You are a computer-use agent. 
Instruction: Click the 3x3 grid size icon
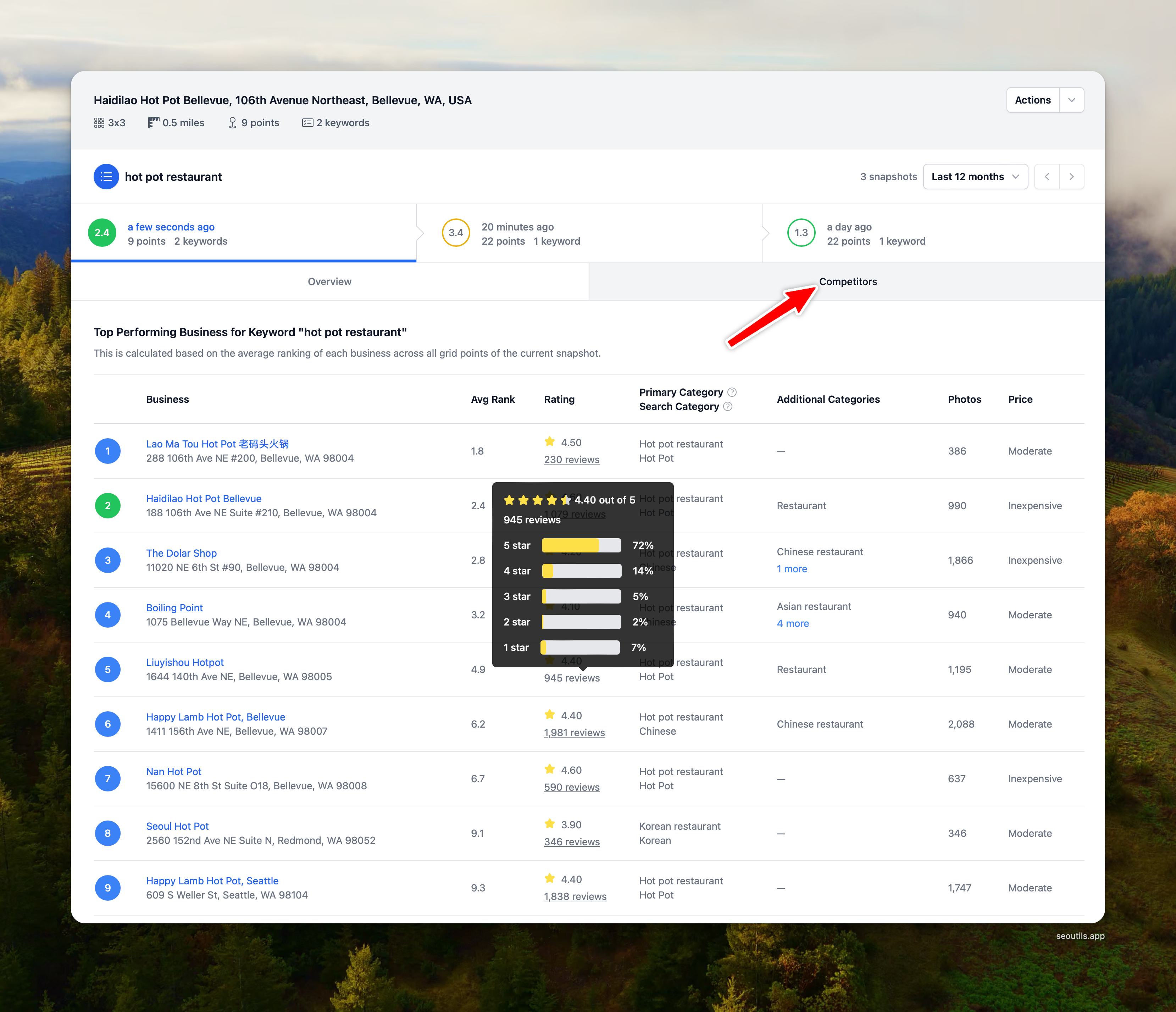[99, 123]
